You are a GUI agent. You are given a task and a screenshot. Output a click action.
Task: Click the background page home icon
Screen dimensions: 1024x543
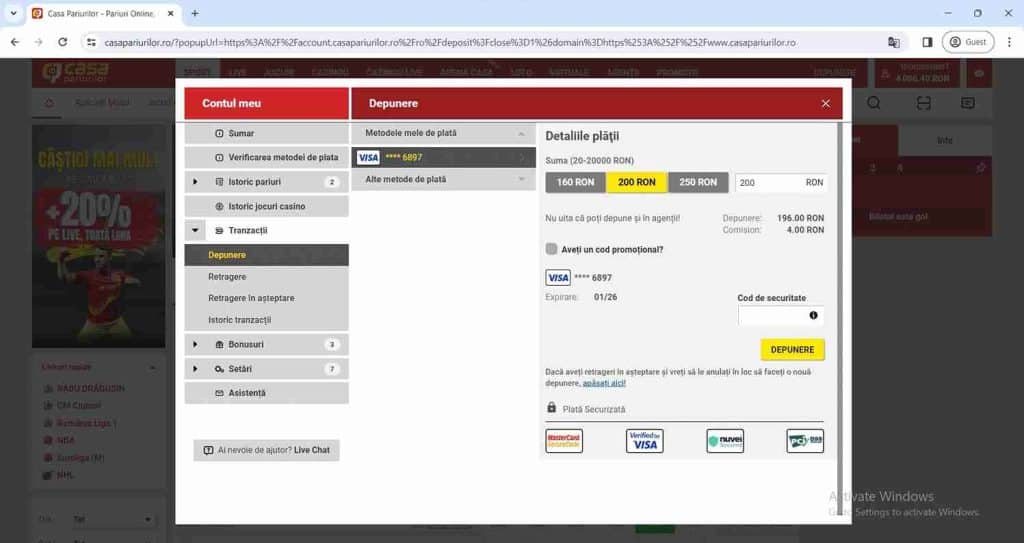[49, 103]
